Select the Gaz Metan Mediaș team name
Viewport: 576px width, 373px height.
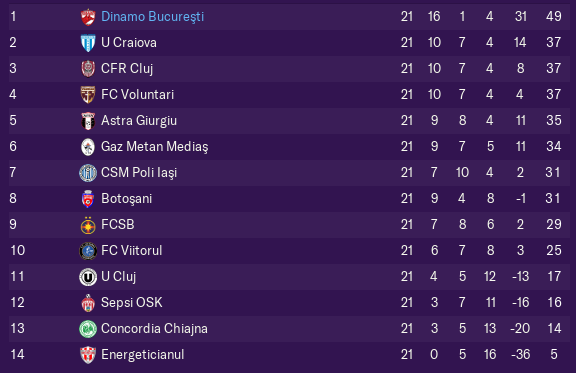(155, 147)
